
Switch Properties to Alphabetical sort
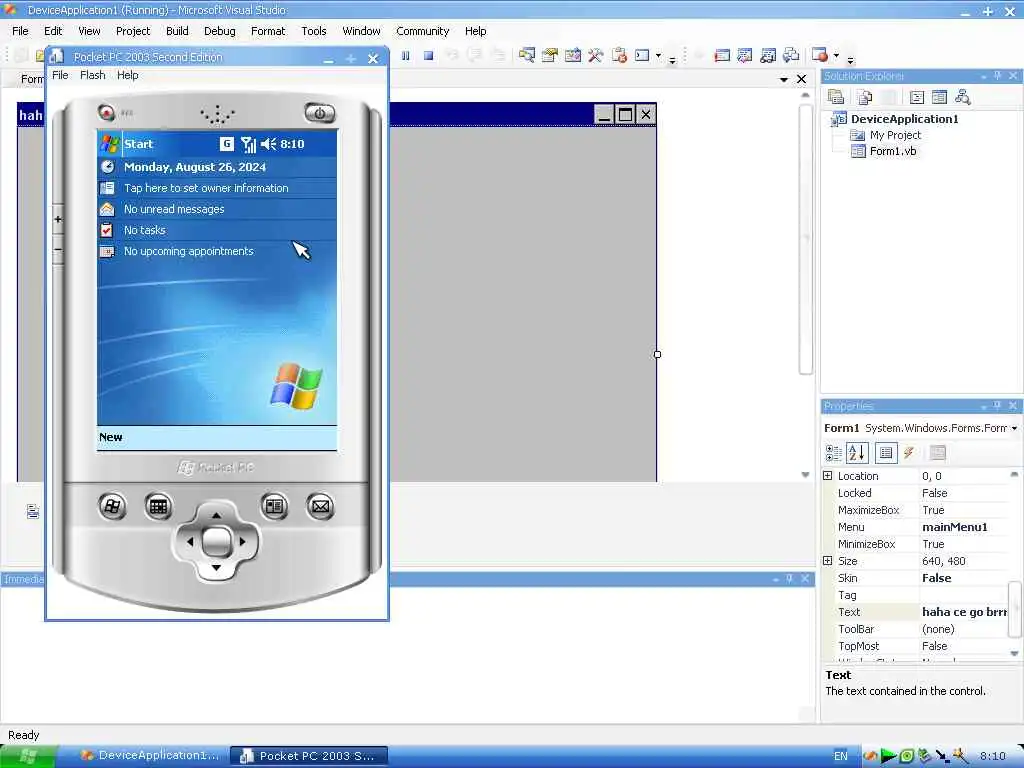(857, 453)
